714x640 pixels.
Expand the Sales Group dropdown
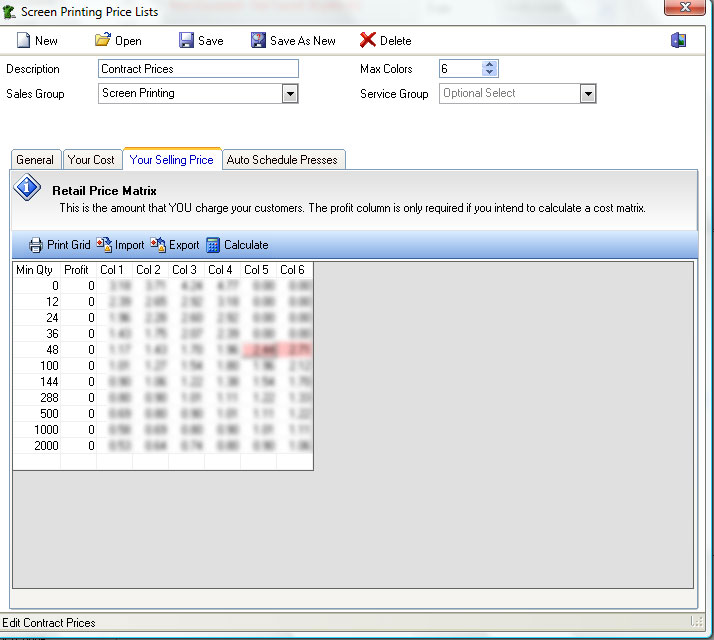[290, 94]
